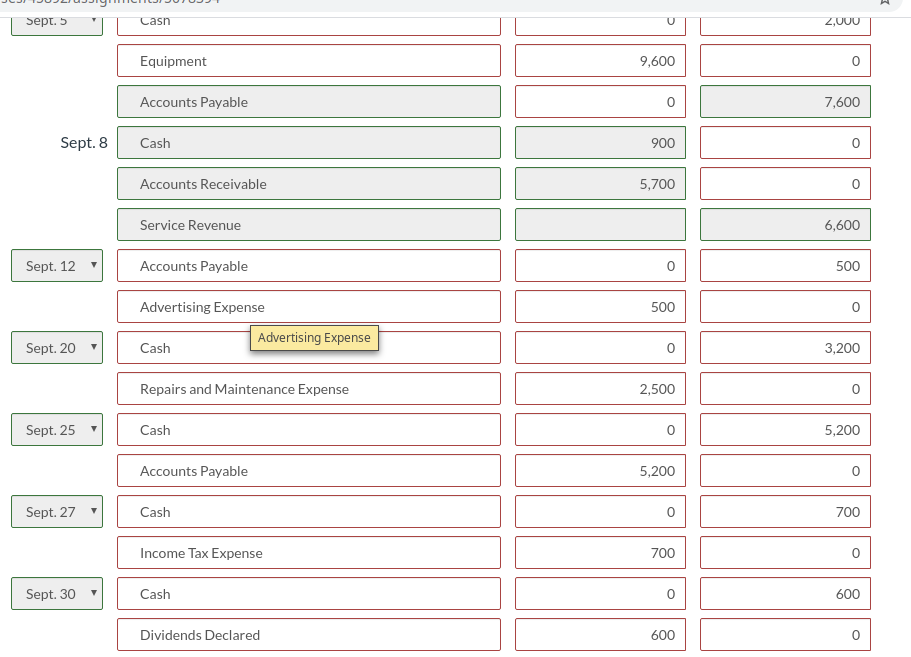Click the bookmark star icon

[x=884, y=3]
